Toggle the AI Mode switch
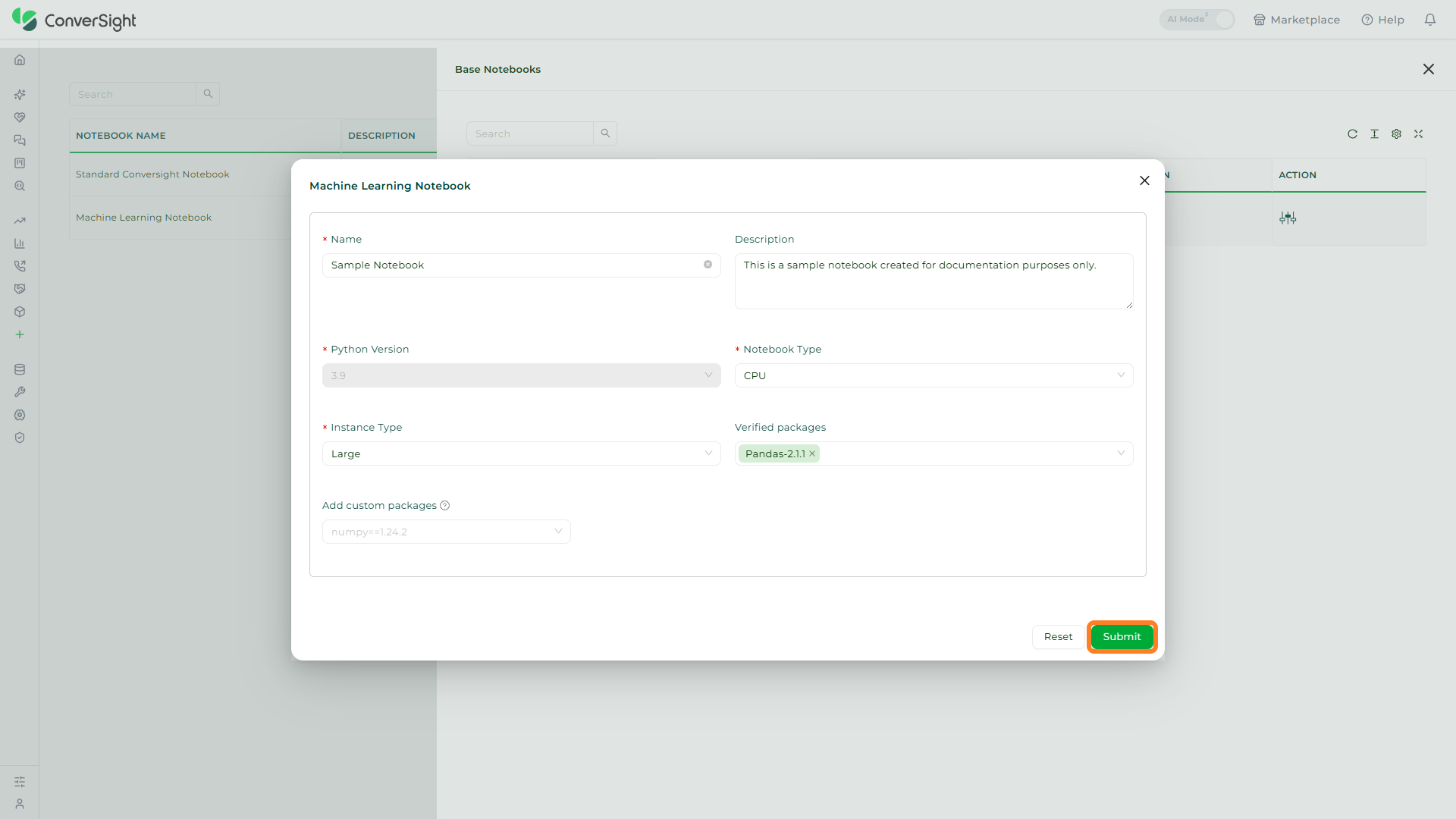 [x=1197, y=20]
